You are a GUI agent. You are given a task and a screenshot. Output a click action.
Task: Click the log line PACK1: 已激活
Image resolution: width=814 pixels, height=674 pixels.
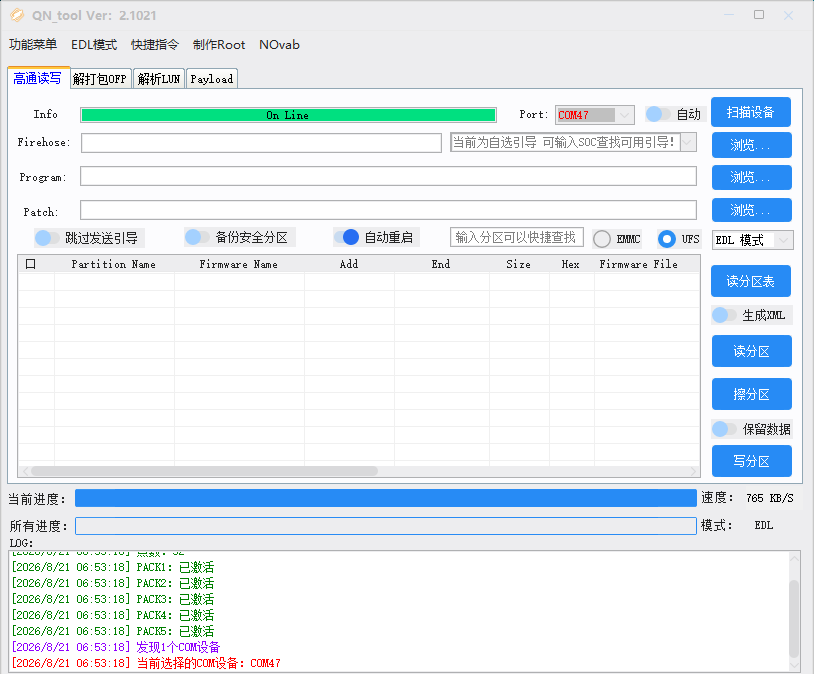[113, 568]
